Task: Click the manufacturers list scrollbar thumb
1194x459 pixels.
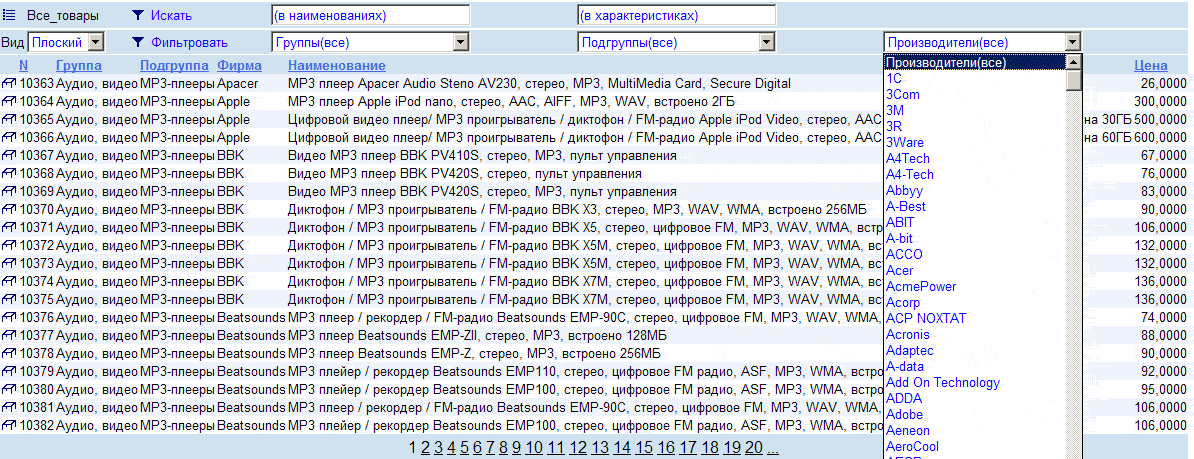Action: point(1074,80)
